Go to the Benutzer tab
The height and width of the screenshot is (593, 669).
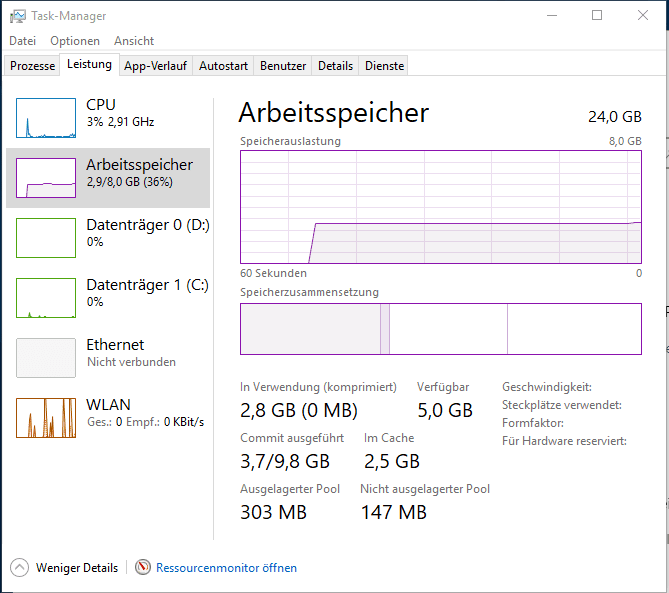(x=283, y=66)
